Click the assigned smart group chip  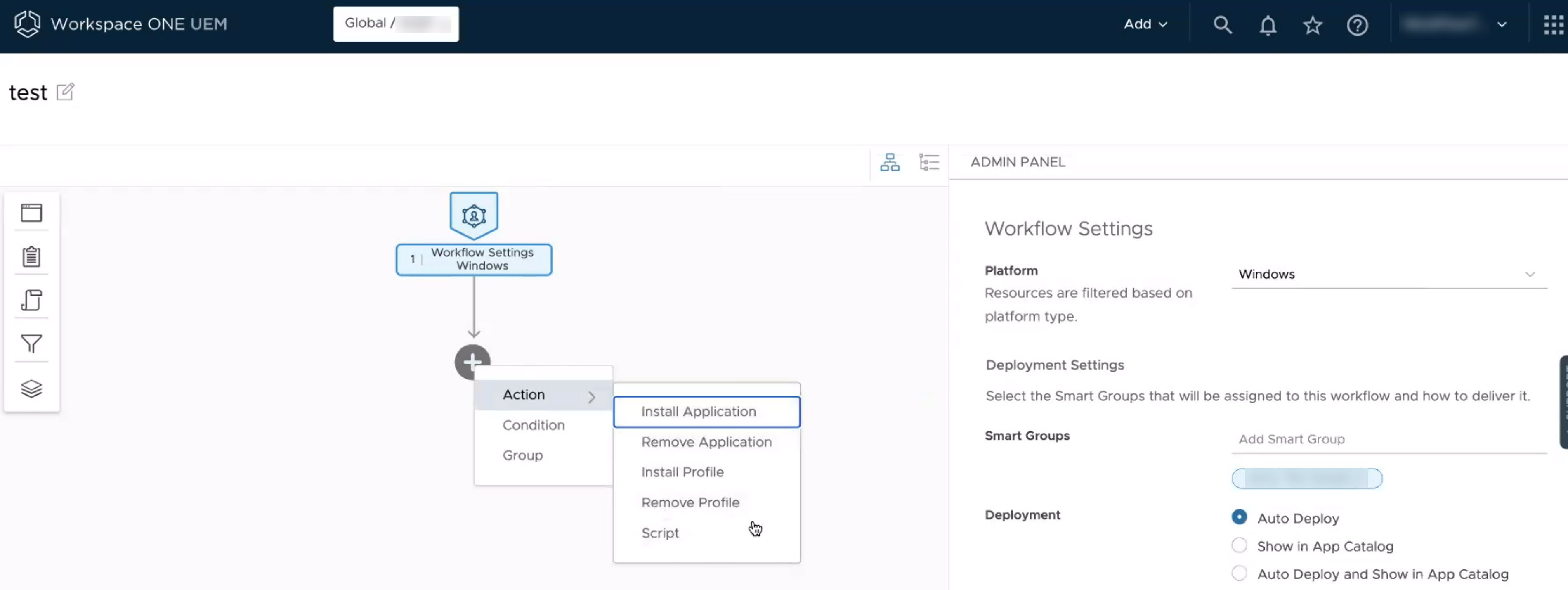[x=1306, y=479]
